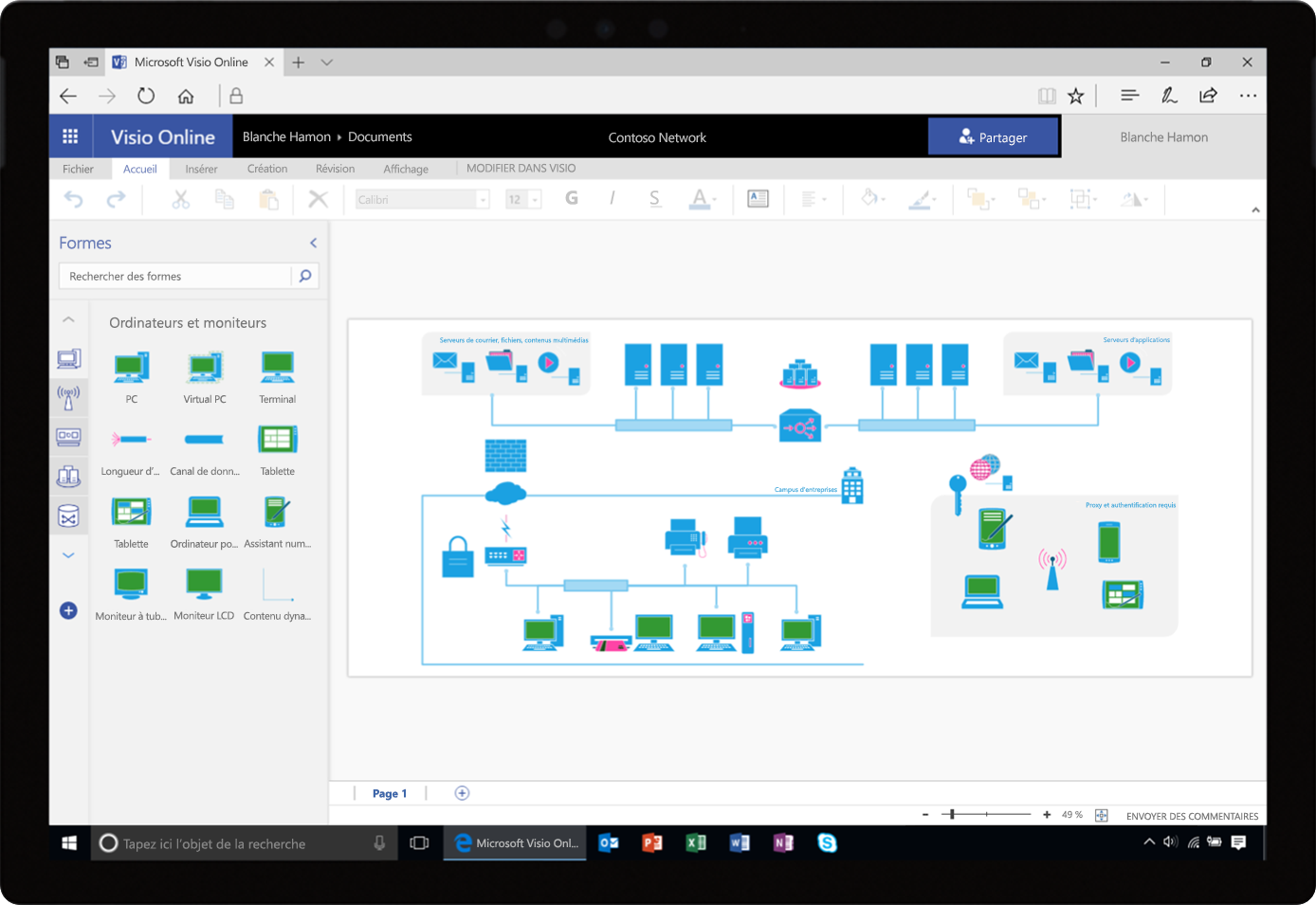Click the Paste icon
The width and height of the screenshot is (1316, 905).
coord(268,199)
